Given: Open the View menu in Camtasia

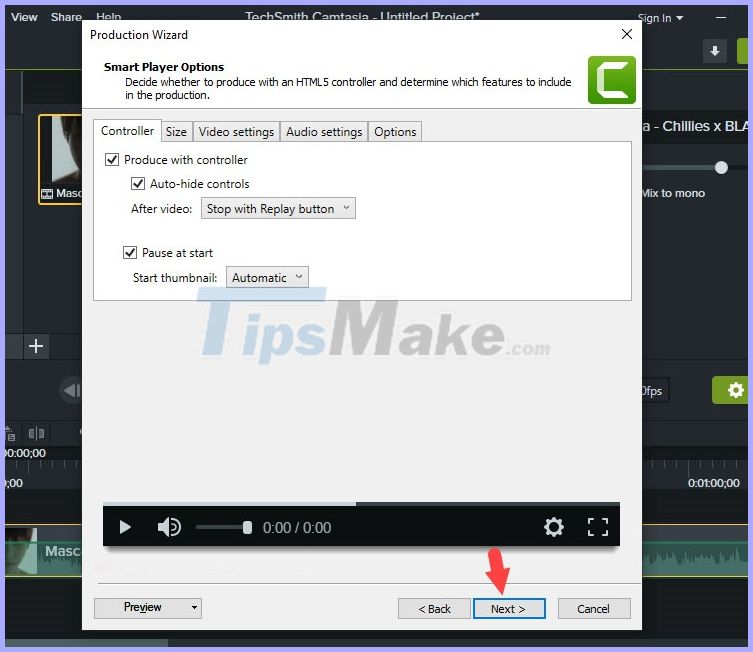Looking at the screenshot, I should coord(24,17).
